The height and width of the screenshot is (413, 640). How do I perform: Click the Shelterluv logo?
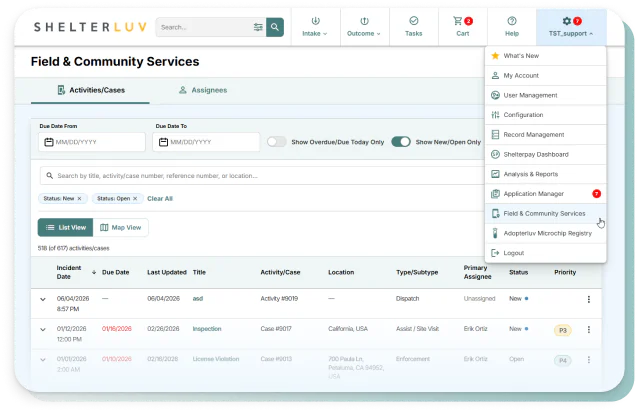pos(90,27)
